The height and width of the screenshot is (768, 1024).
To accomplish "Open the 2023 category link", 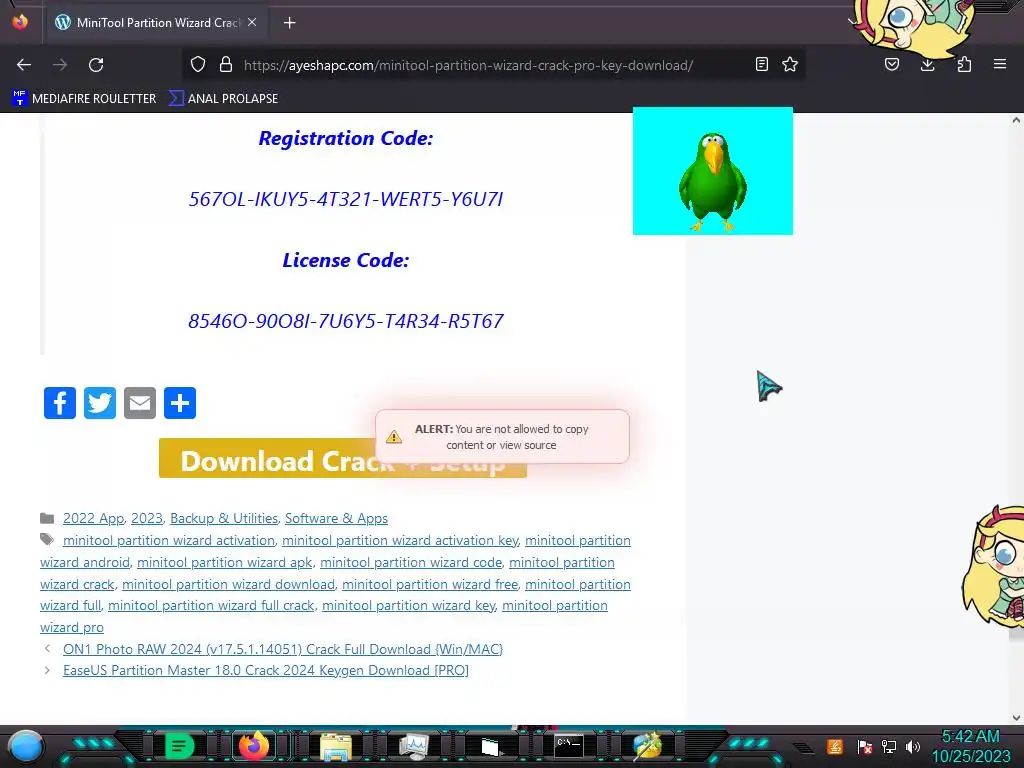I will [147, 519].
